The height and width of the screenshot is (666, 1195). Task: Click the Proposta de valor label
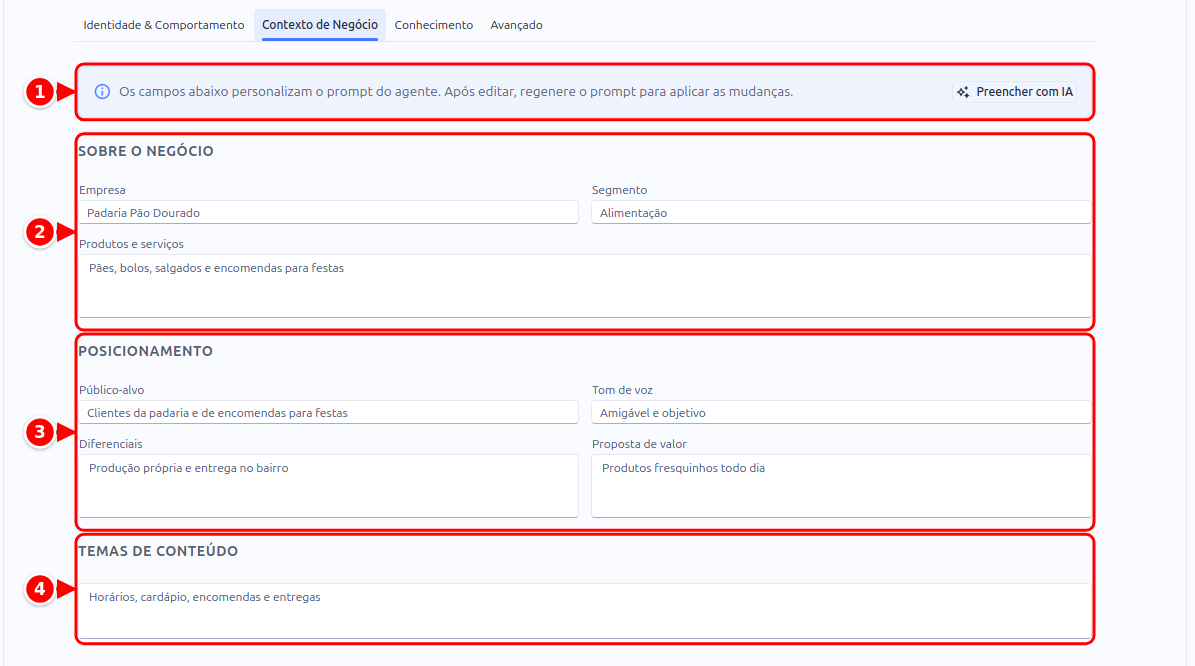tap(639, 443)
